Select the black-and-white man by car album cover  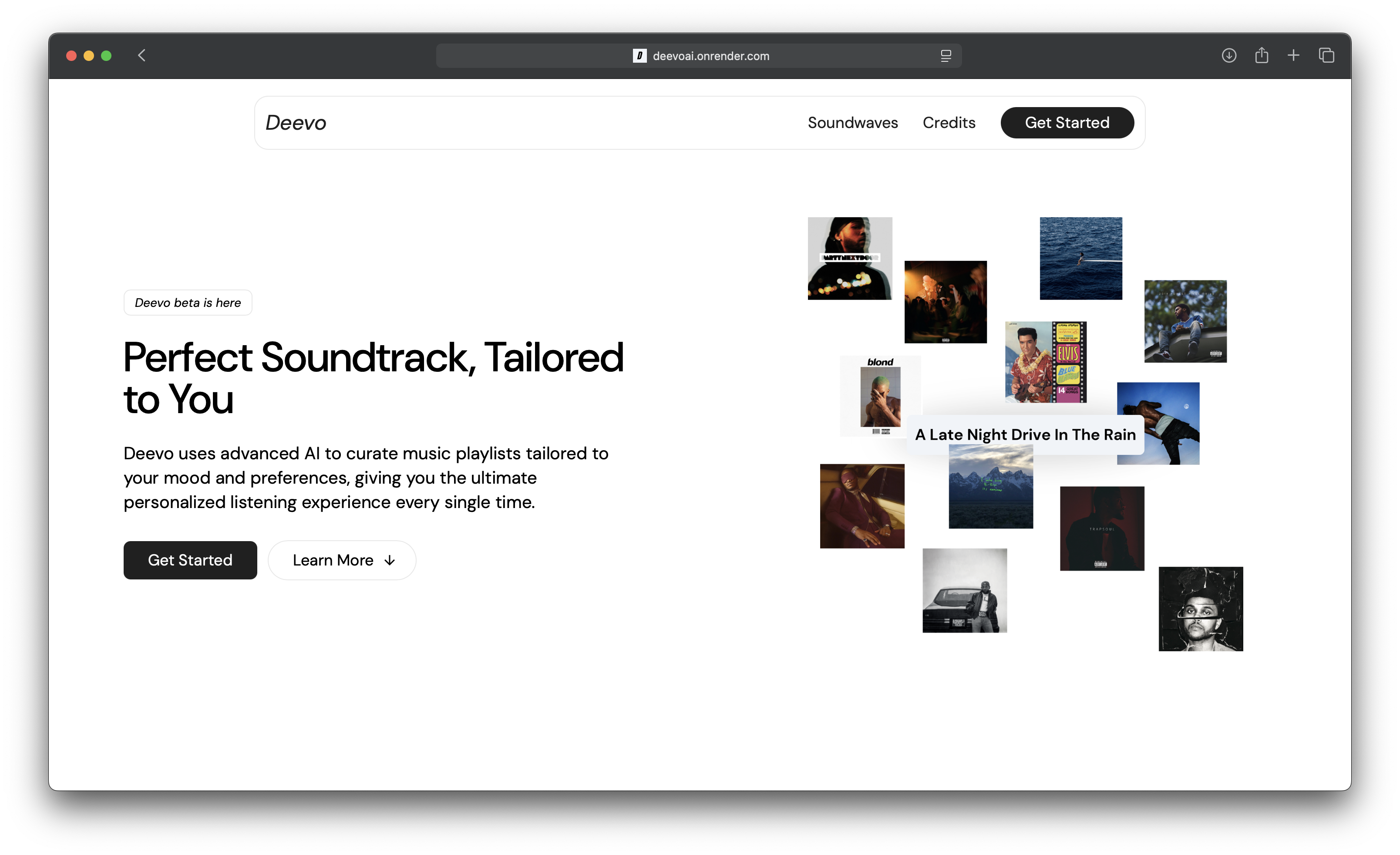(965, 590)
